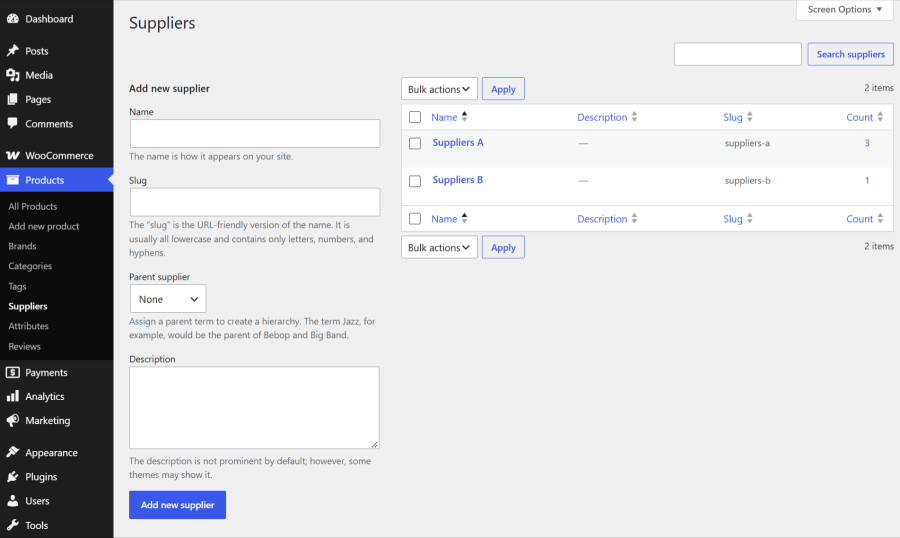Click the Users person icon
Image resolution: width=900 pixels, height=538 pixels.
click(13, 500)
